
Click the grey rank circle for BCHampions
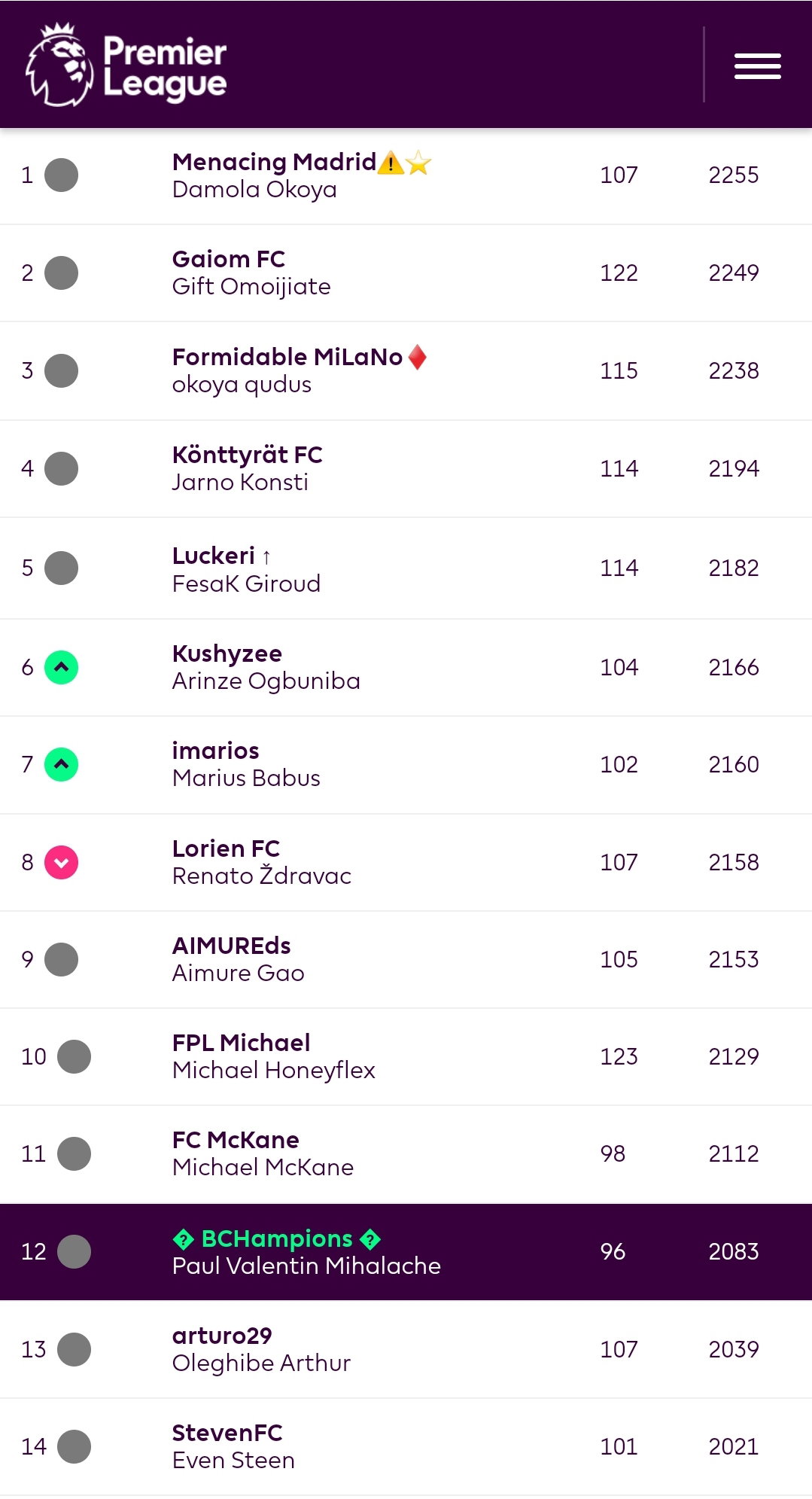74,1251
